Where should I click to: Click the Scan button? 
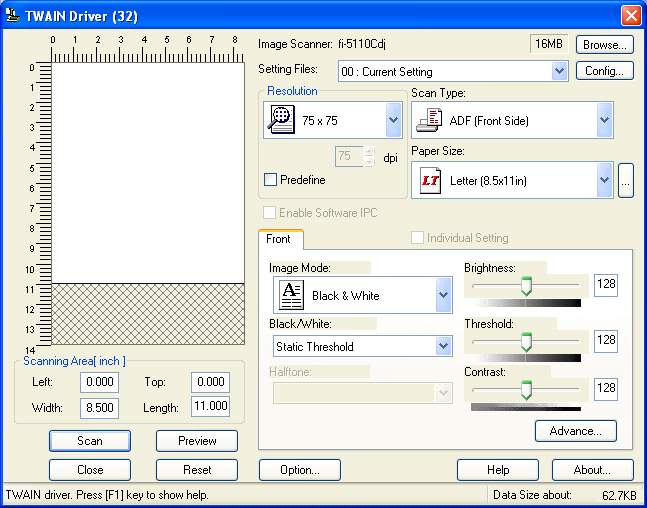90,441
